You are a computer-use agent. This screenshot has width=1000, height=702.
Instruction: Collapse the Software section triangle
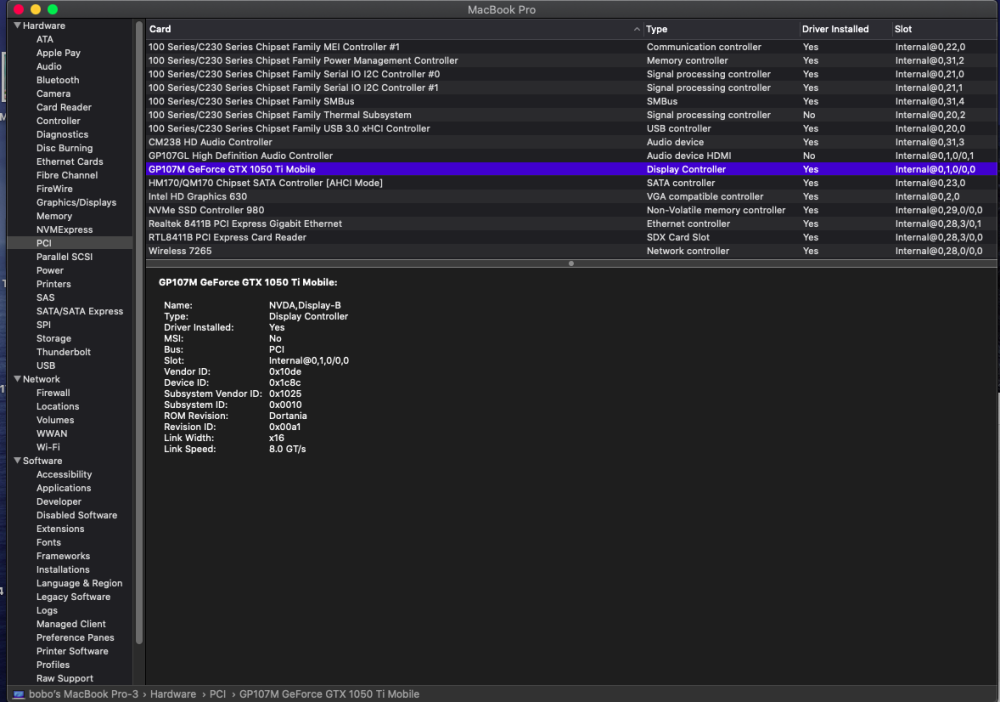pyautogui.click(x=17, y=460)
